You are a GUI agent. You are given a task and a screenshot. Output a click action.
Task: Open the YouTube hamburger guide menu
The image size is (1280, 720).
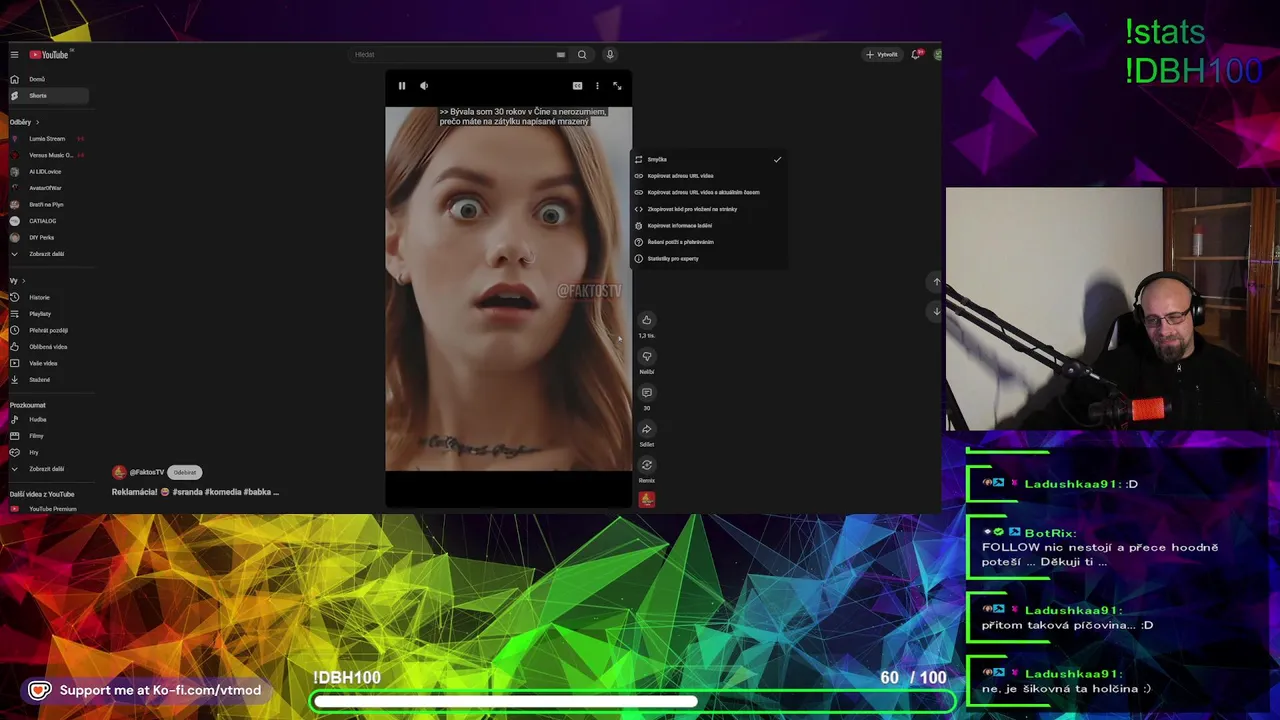pyautogui.click(x=14, y=55)
